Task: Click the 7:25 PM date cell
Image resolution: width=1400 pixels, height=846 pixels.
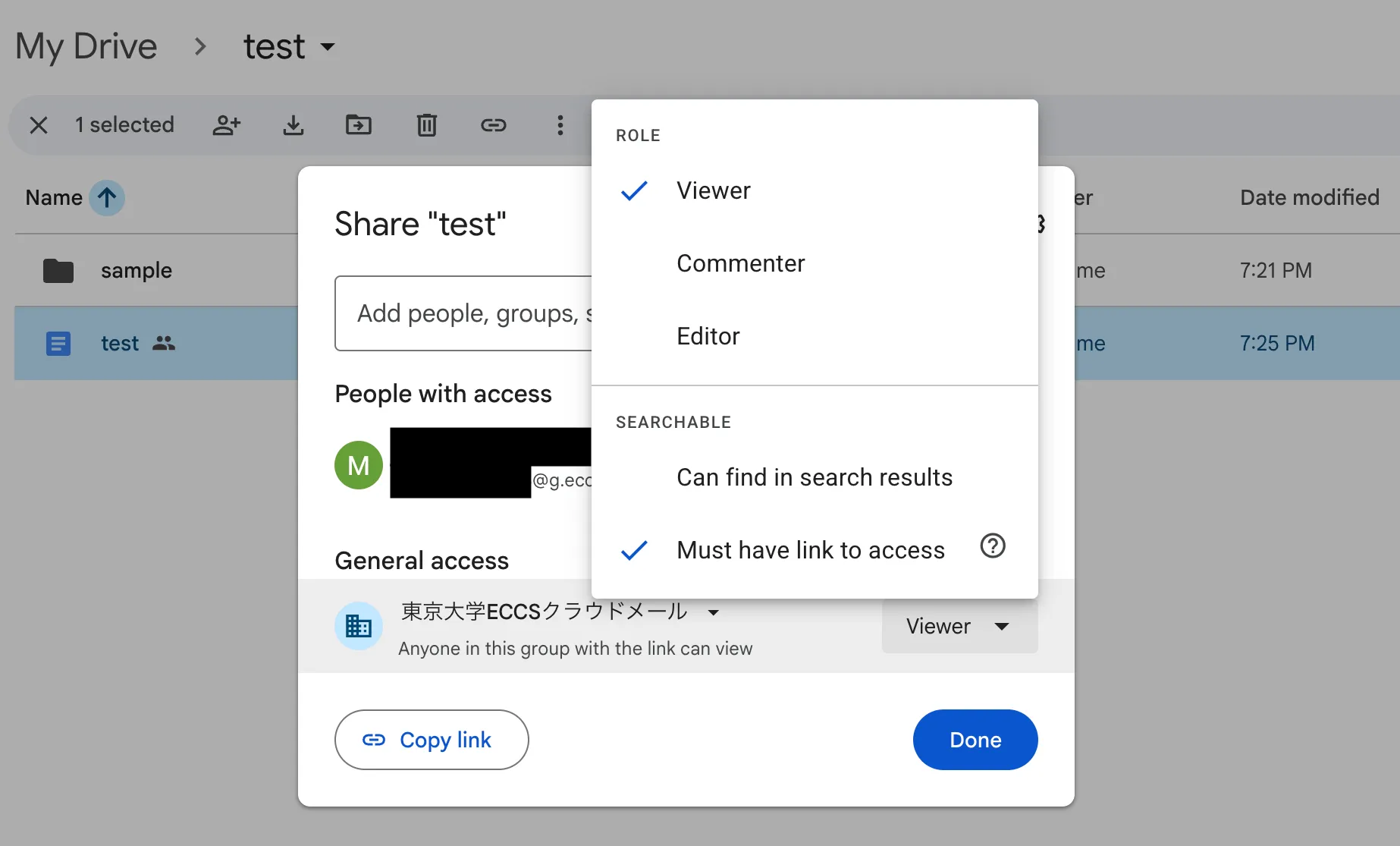Action: [1277, 344]
